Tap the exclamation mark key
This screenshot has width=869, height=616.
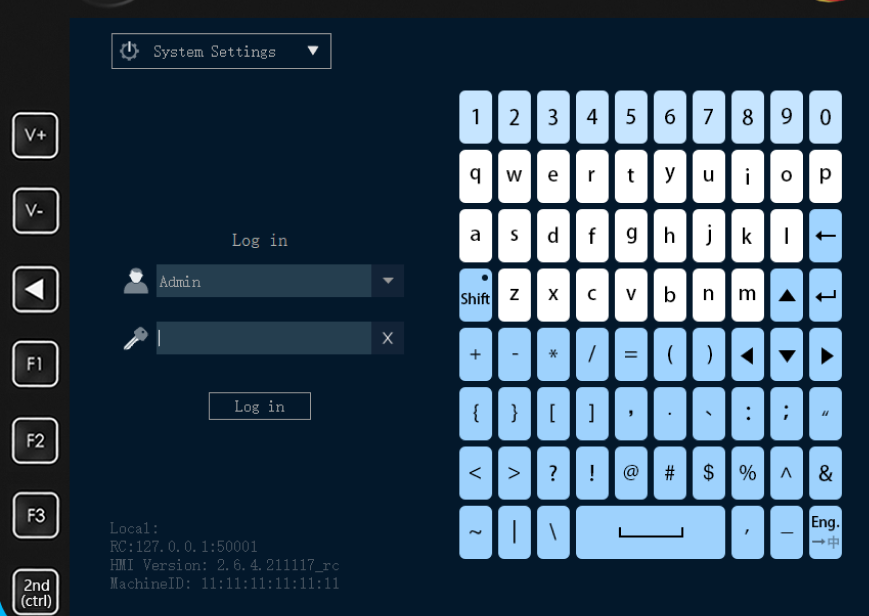click(592, 473)
